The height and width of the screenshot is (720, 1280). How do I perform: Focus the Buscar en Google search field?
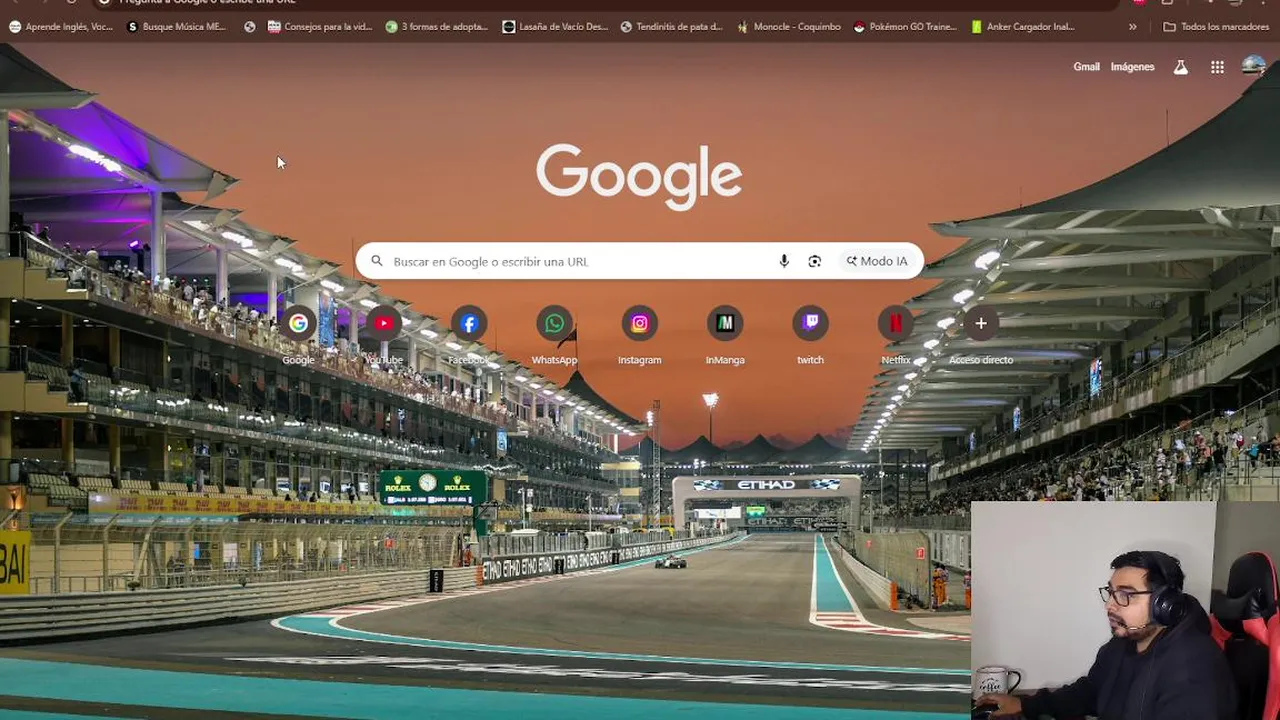tap(640, 261)
